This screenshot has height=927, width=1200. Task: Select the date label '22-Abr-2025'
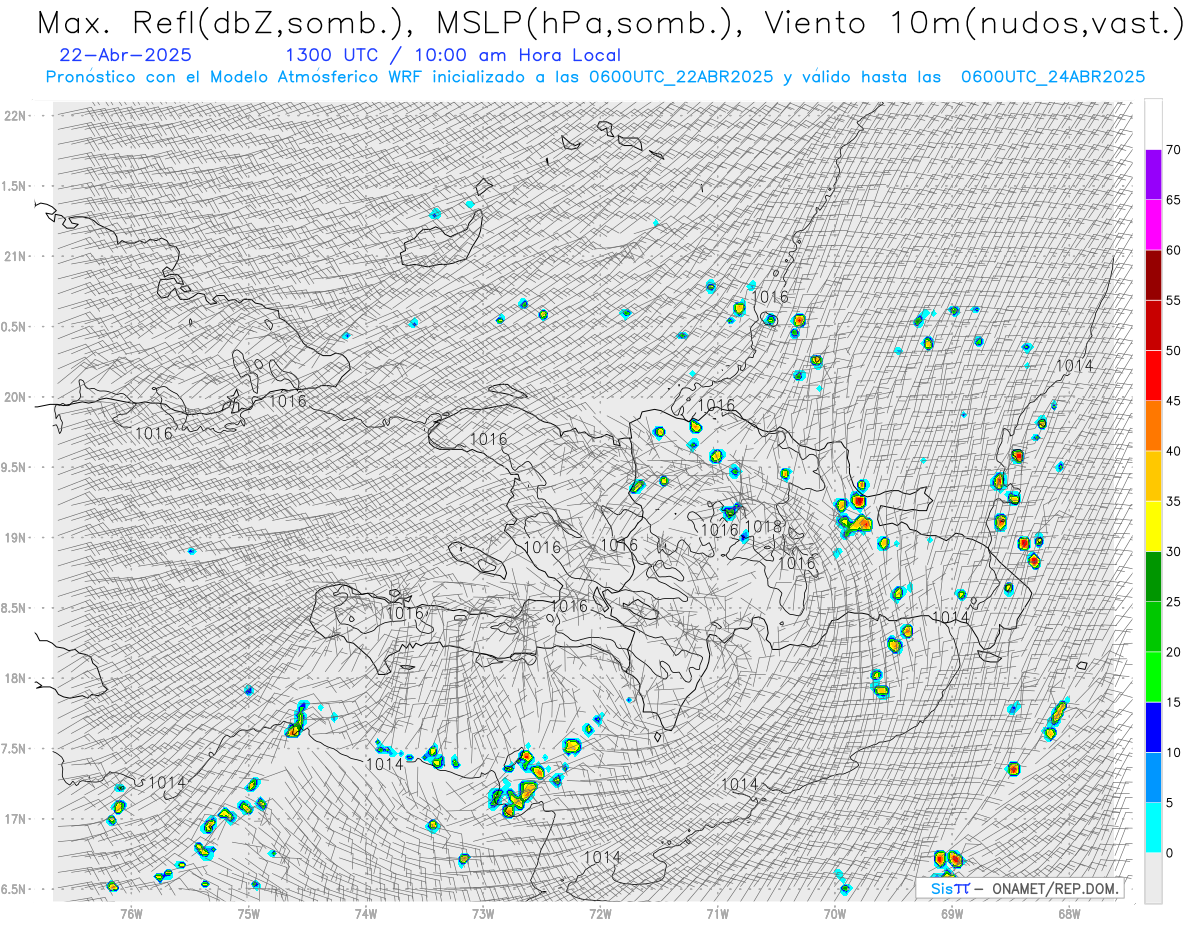coord(126,56)
